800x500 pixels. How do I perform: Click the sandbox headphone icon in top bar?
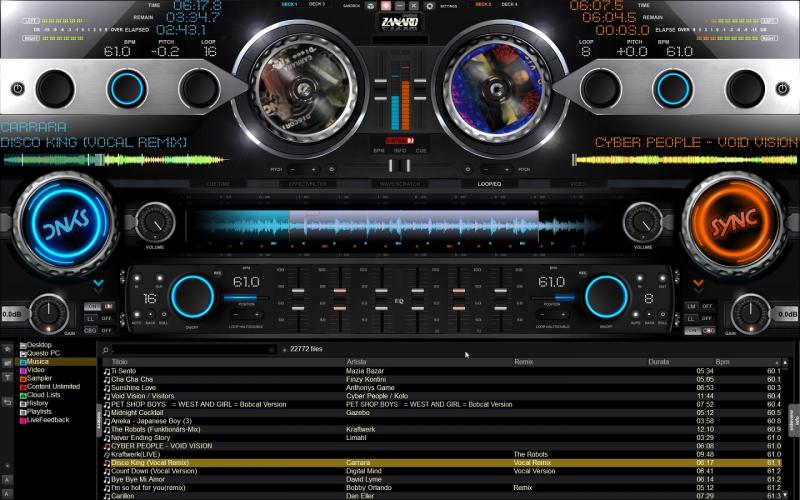coord(371,6)
